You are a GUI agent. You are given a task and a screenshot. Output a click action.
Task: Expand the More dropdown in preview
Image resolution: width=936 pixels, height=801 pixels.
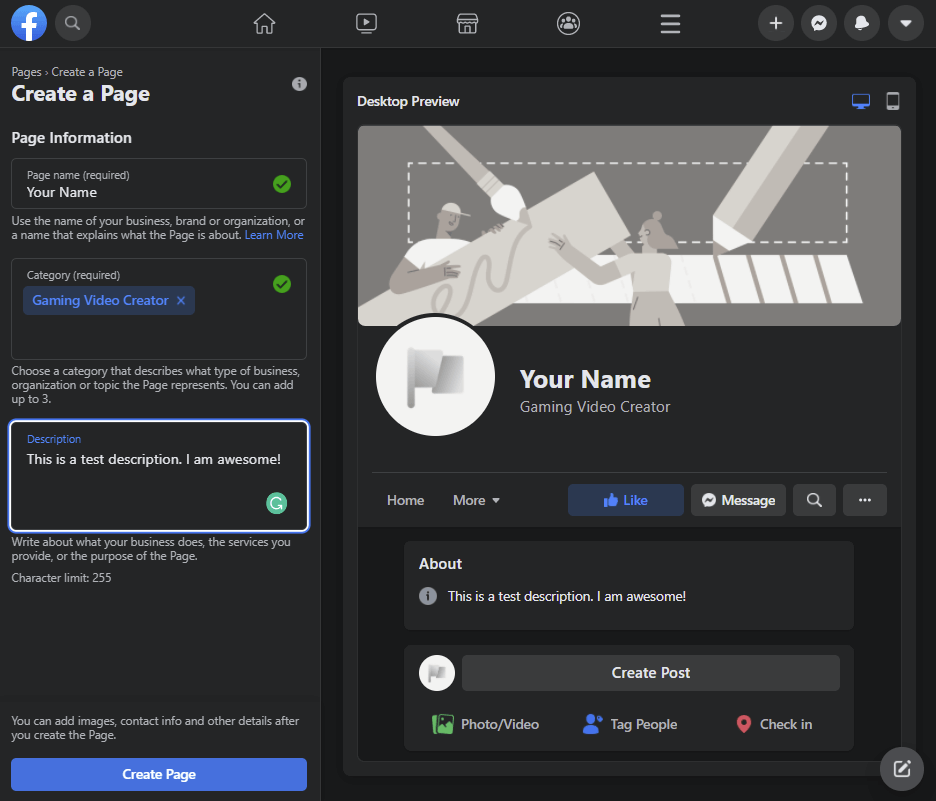[476, 500]
